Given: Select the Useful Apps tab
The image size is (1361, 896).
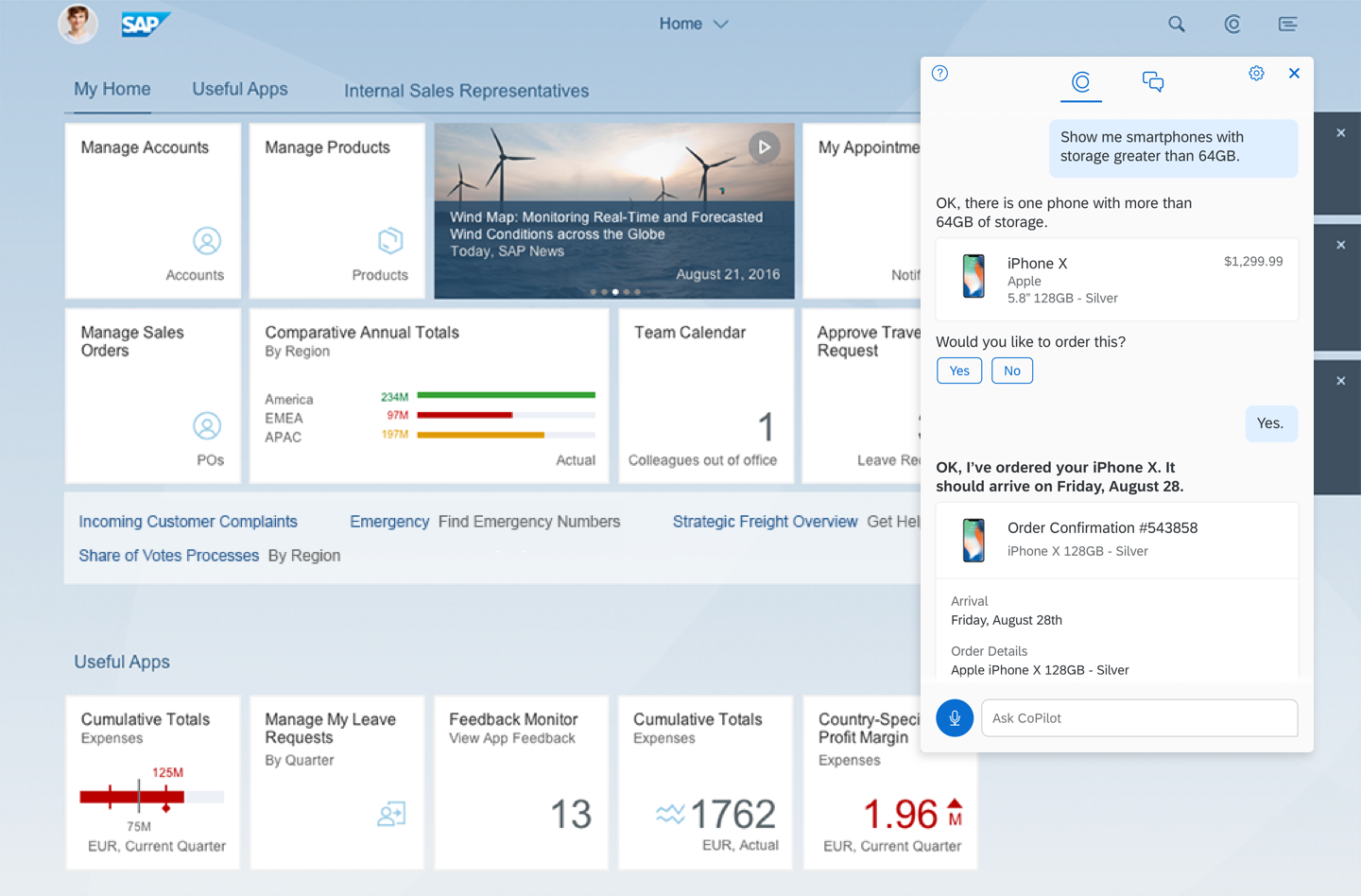Looking at the screenshot, I should coord(240,89).
